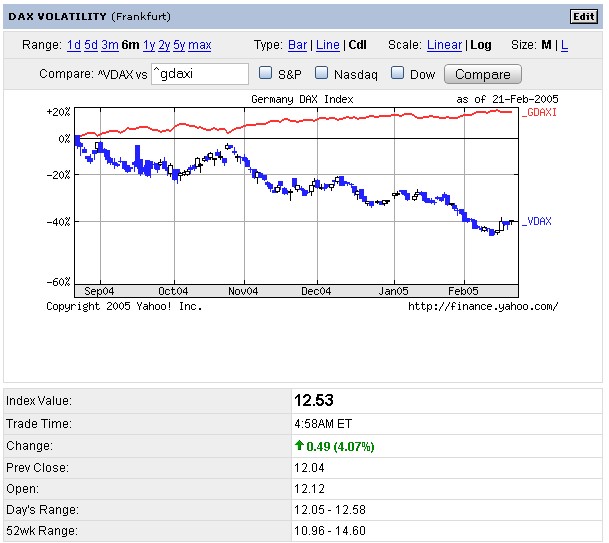The width and height of the screenshot is (609, 543).
Task: Click the green up arrow beside Change
Action: (299, 445)
